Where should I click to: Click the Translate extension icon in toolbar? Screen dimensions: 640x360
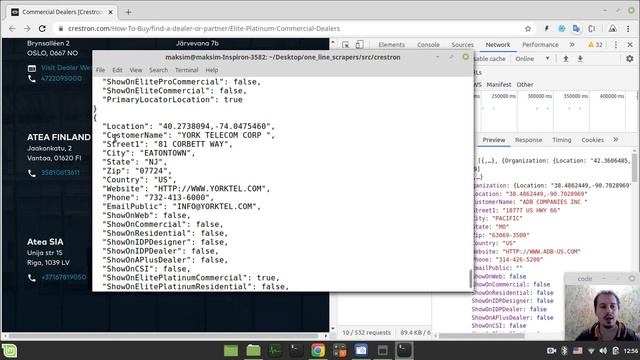(x=576, y=29)
